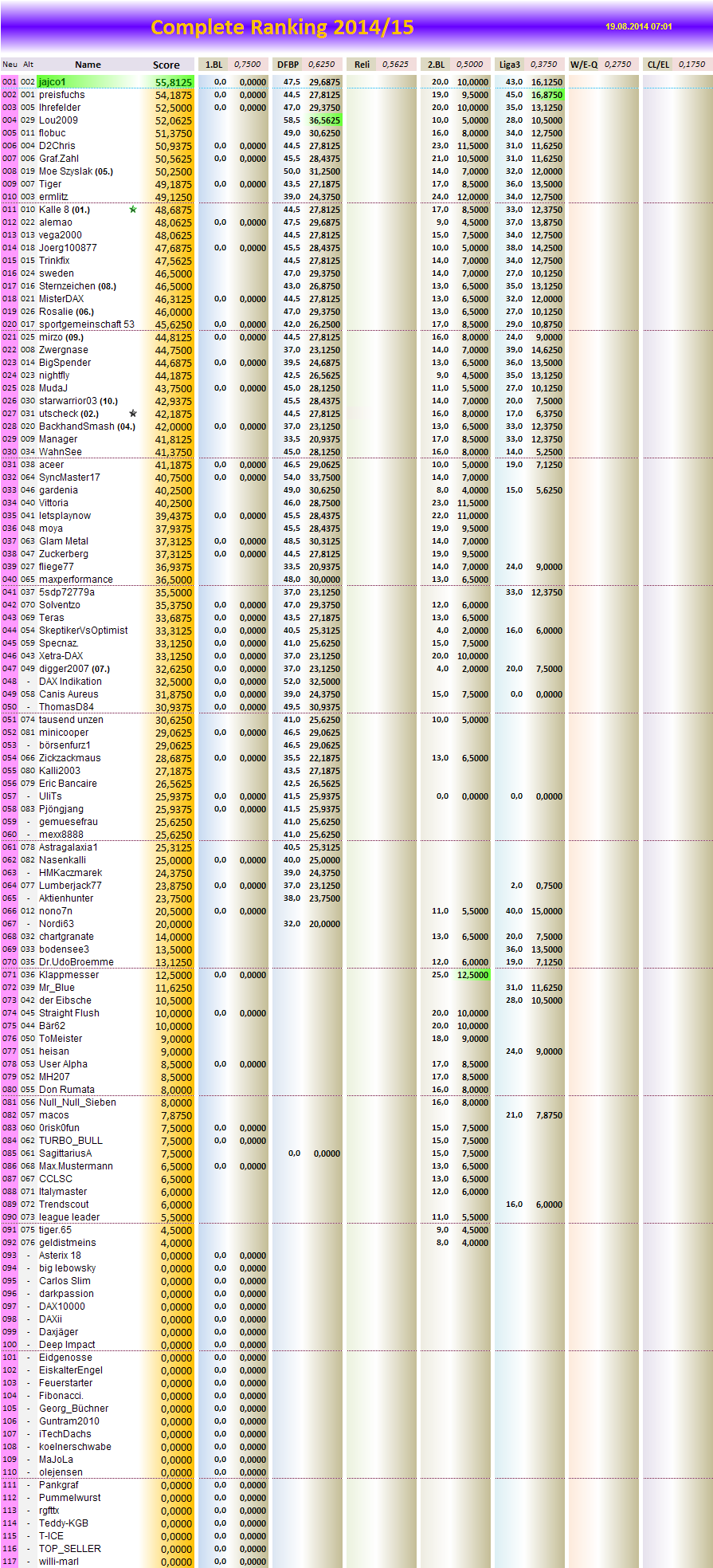Click the timestamp 19.08.2014 07:01
Screen dimensions: 713x1568
tap(638, 26)
